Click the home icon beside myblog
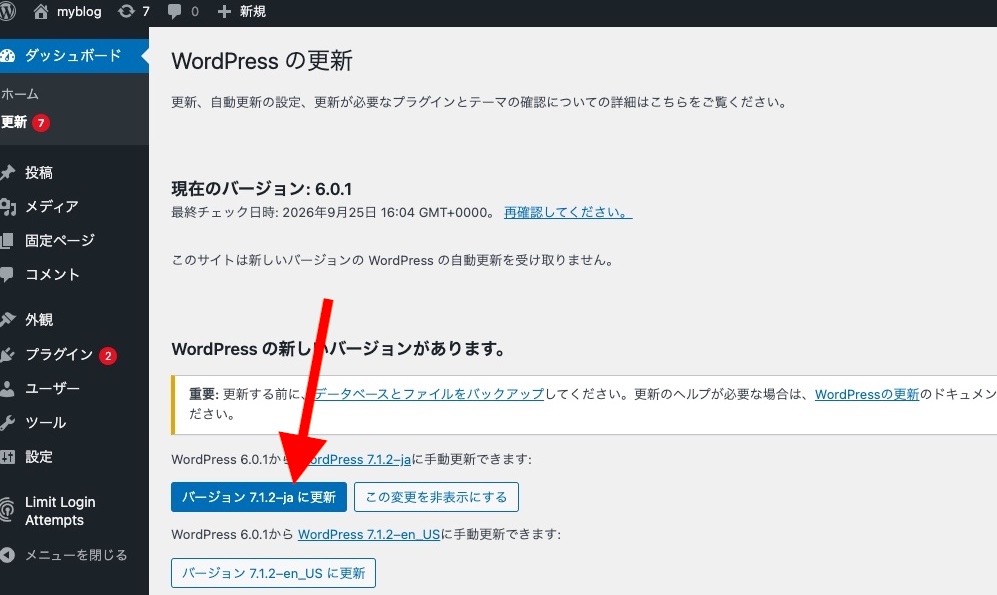997x595 pixels. coord(41,11)
